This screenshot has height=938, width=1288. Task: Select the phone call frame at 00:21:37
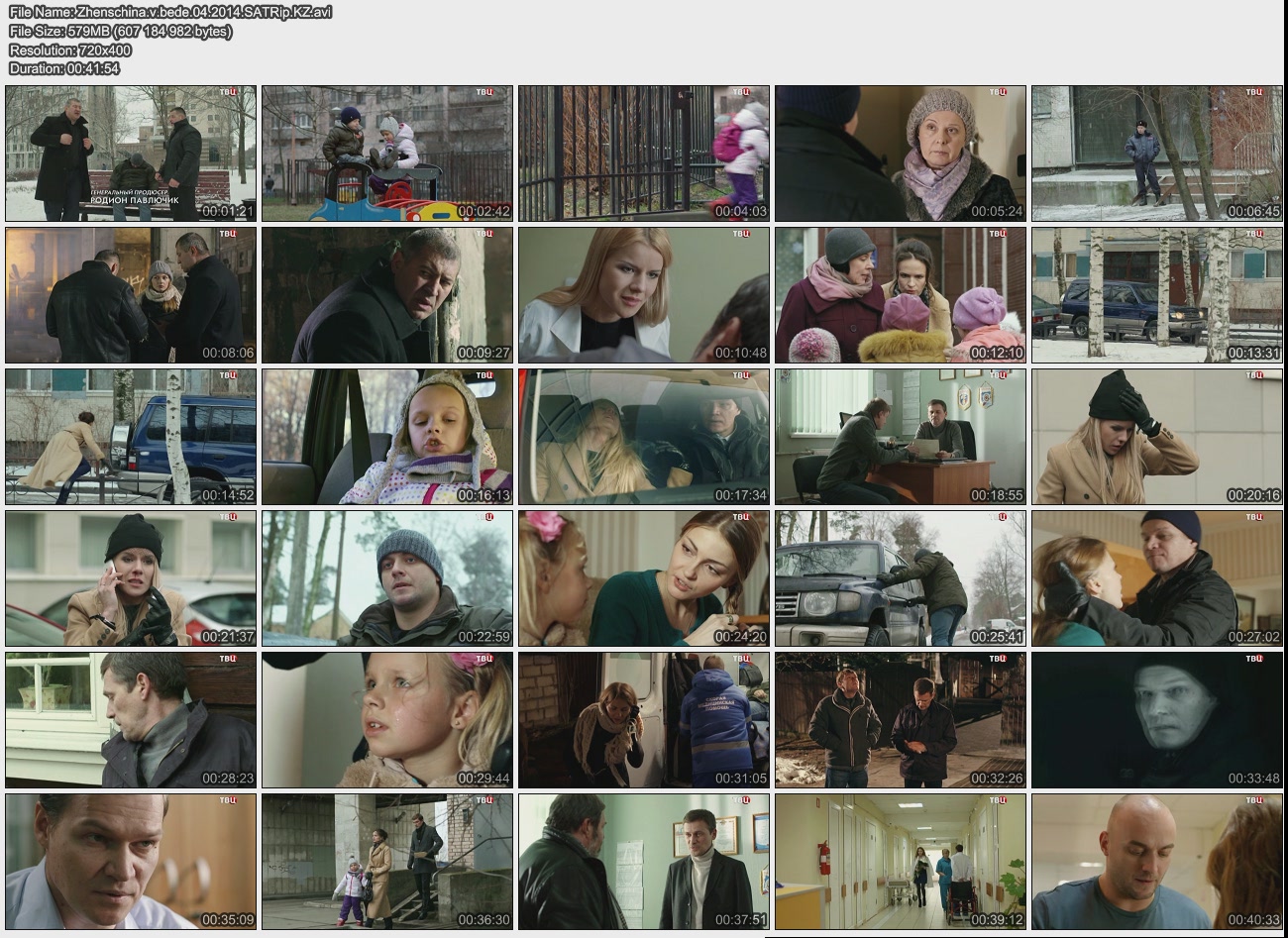[131, 578]
